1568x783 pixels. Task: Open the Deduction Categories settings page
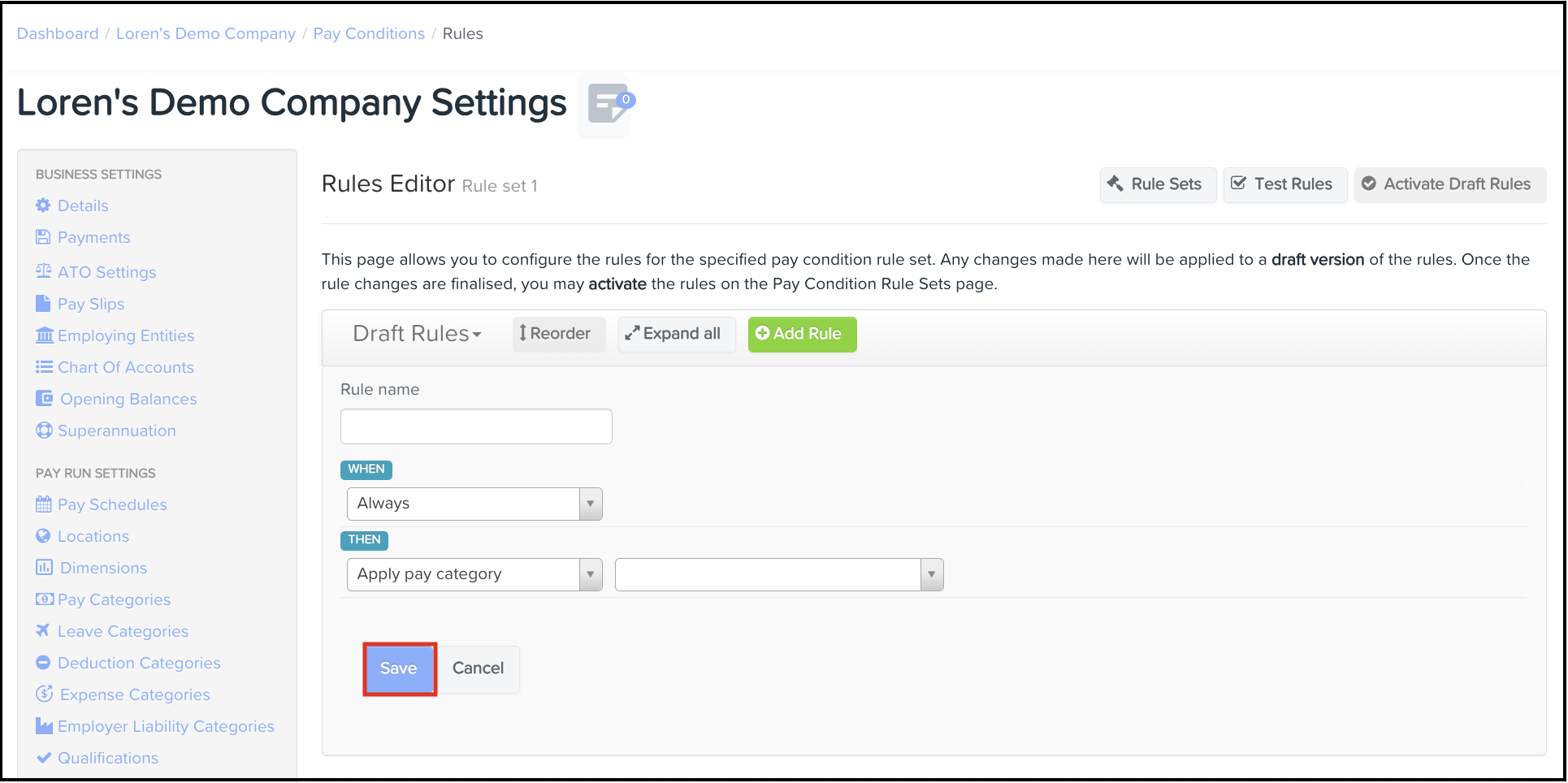(139, 663)
